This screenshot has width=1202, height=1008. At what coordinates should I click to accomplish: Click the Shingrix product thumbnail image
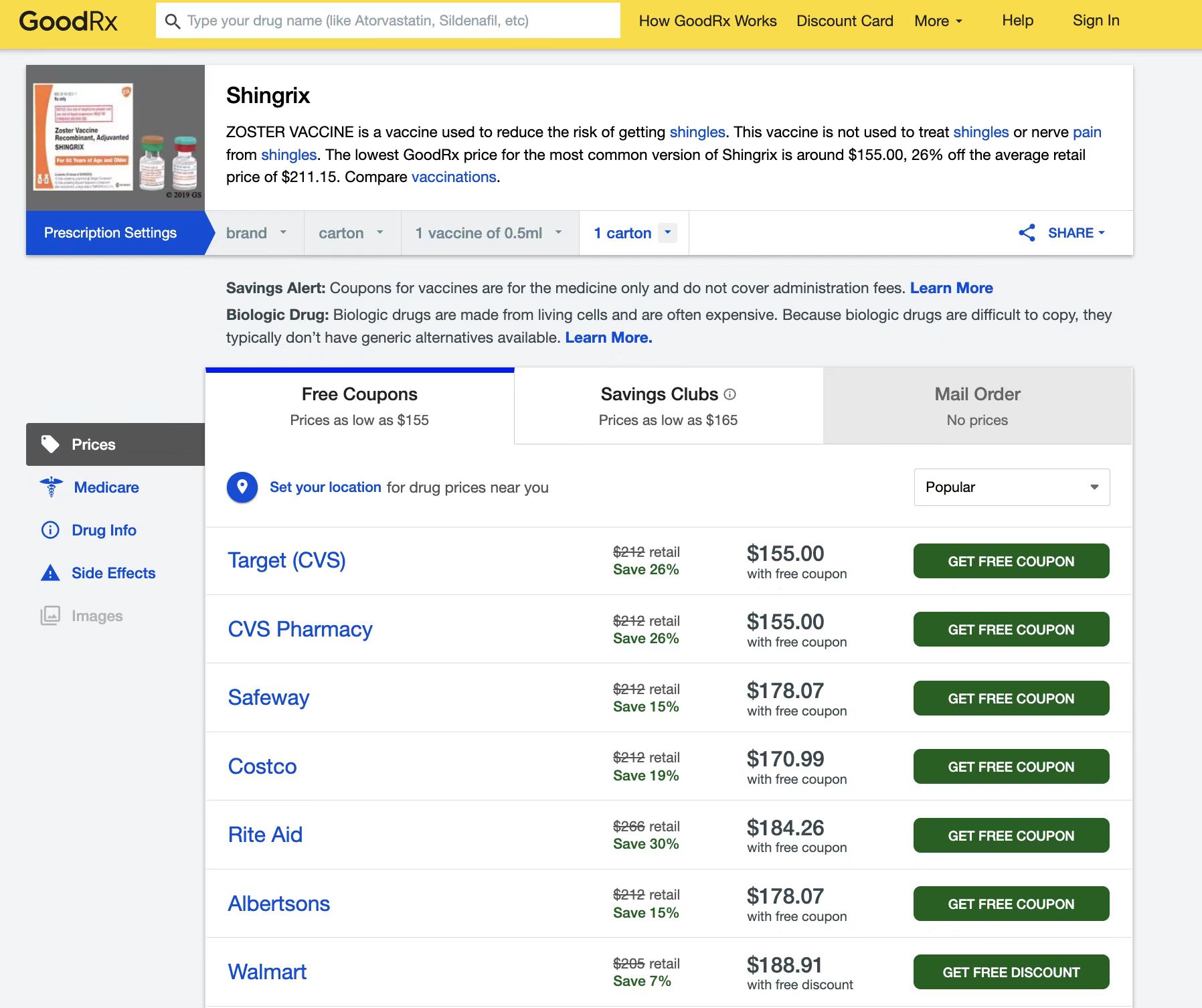pos(115,138)
